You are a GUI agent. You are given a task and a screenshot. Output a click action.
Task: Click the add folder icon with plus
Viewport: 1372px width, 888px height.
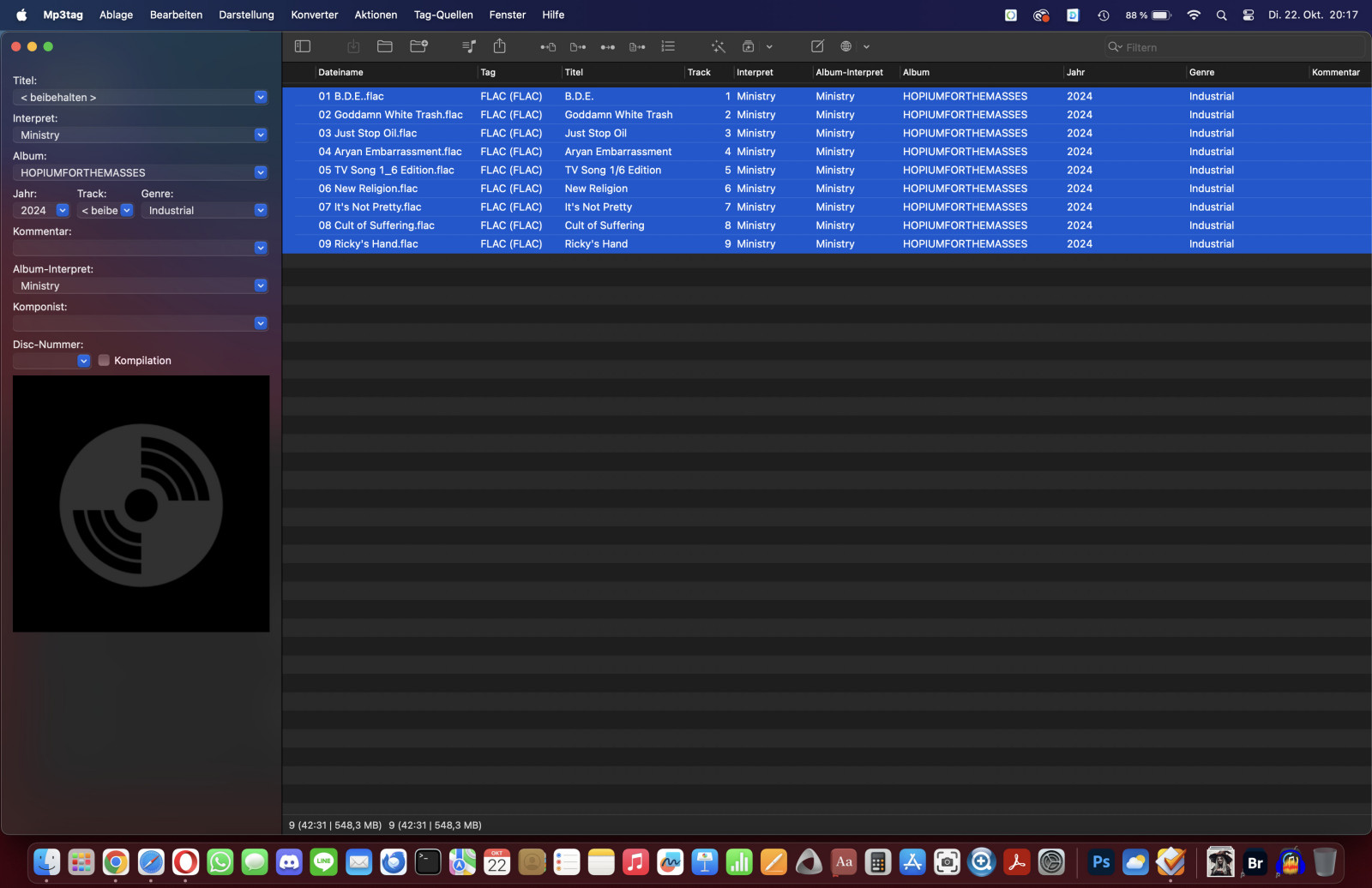pos(418,46)
